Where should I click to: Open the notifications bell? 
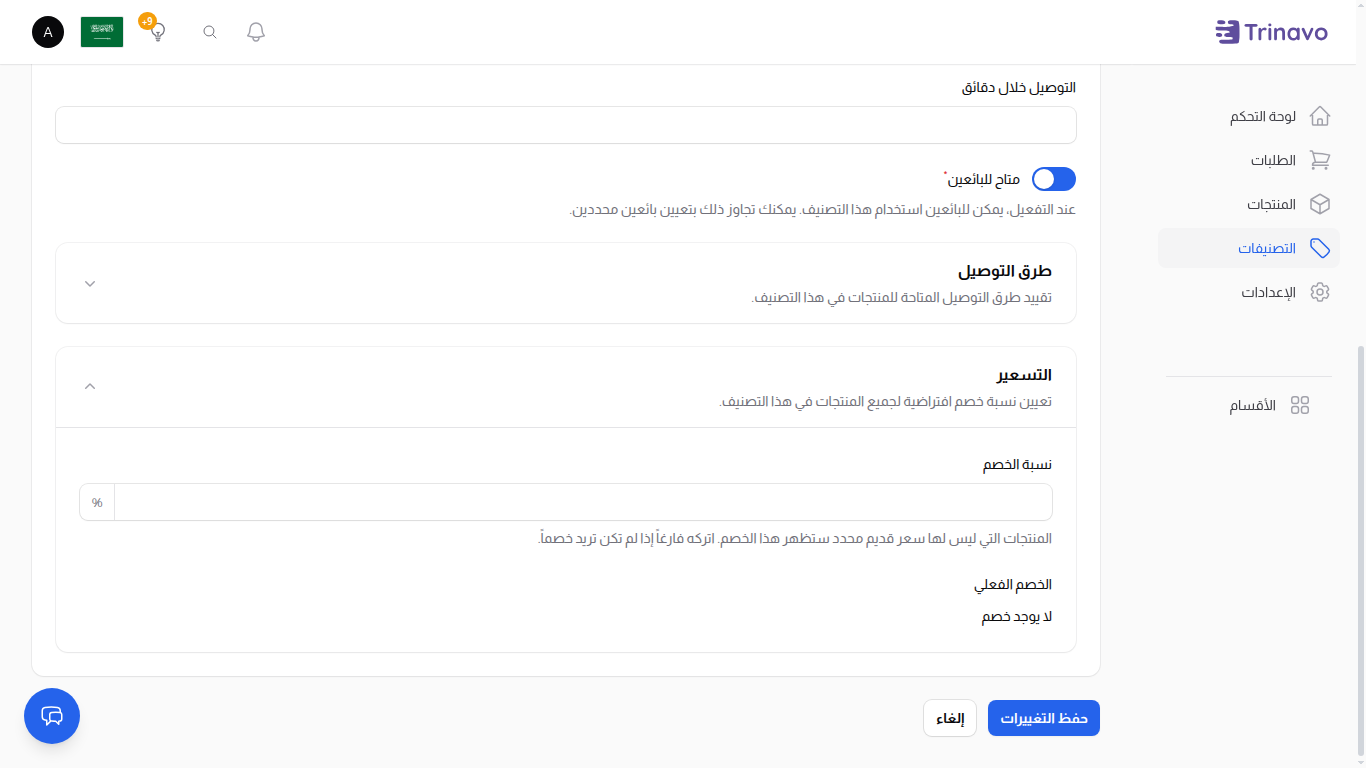point(255,31)
